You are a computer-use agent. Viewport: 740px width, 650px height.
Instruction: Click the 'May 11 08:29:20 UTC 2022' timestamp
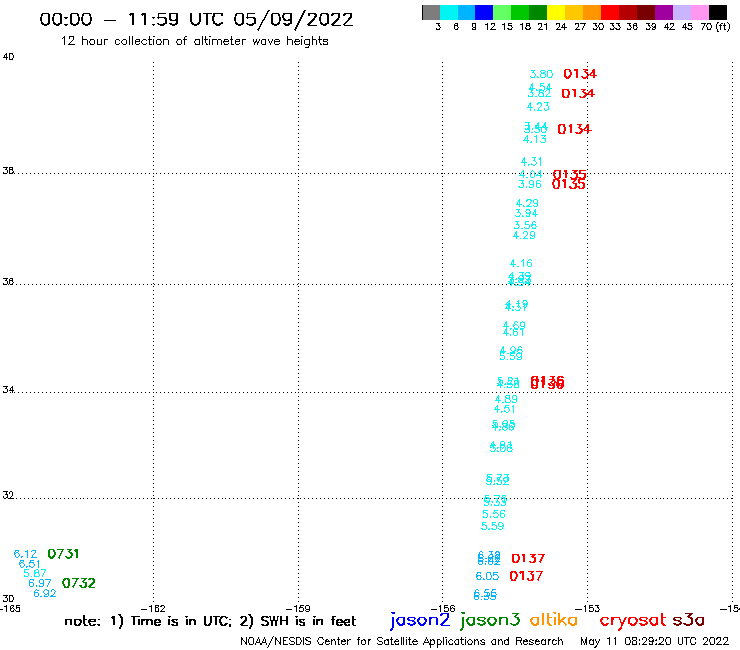click(x=655, y=641)
